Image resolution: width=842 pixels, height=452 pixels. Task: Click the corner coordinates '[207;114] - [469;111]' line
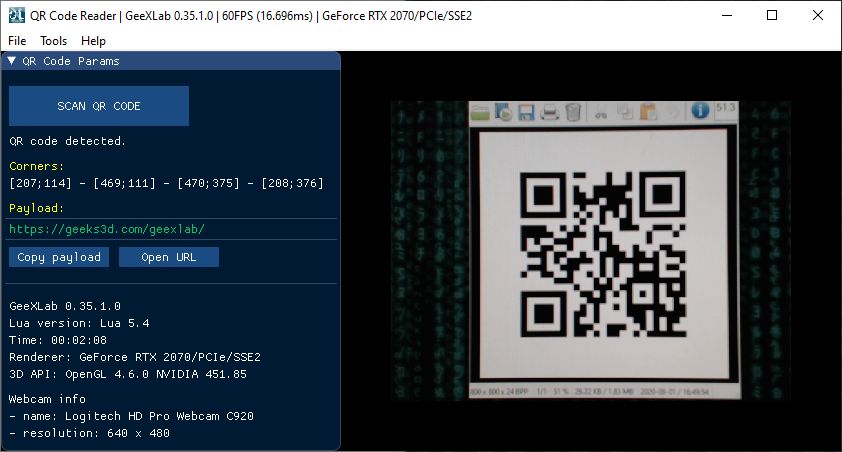[166, 183]
